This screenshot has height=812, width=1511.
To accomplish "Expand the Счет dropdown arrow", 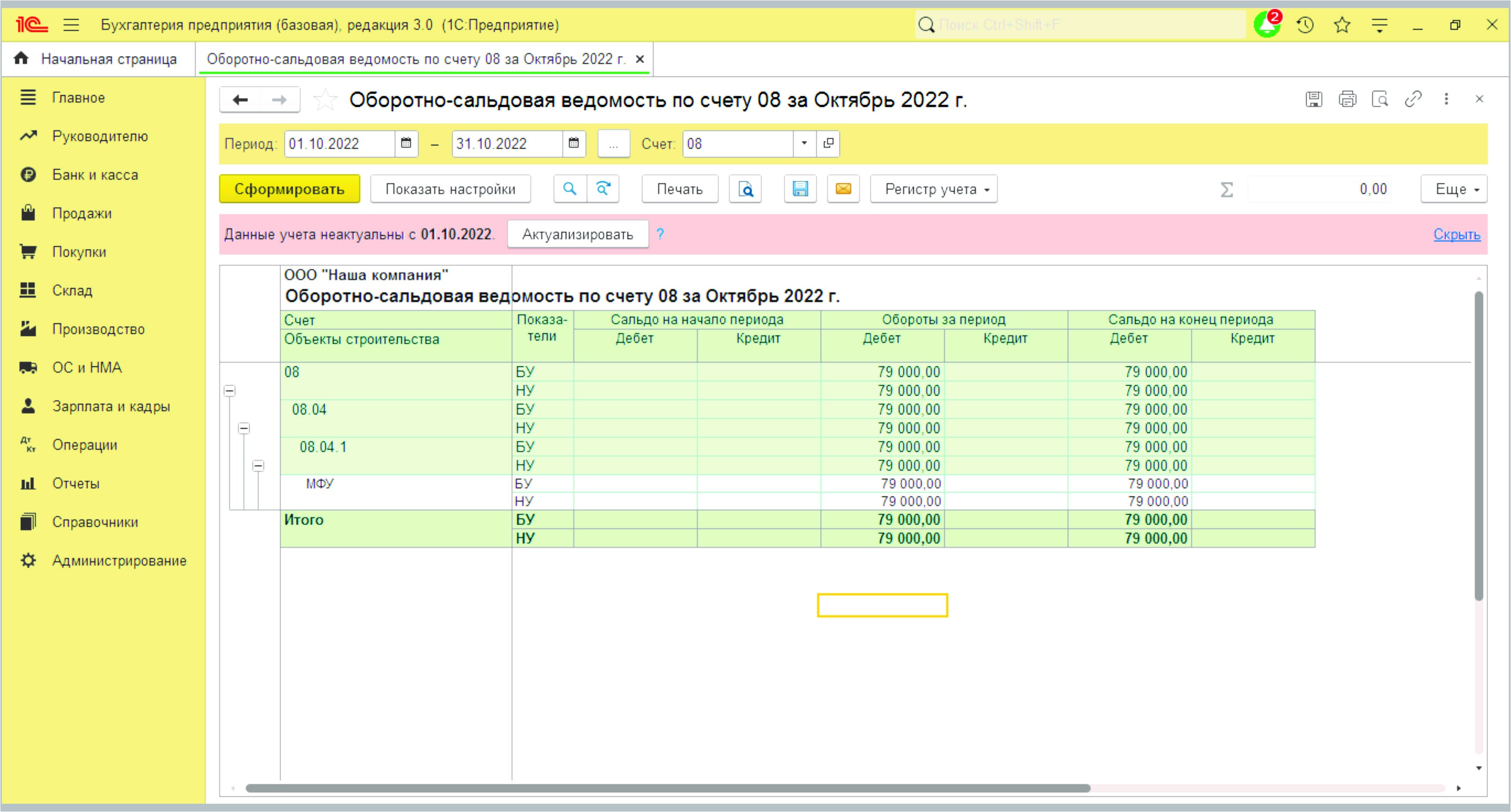I will point(804,143).
